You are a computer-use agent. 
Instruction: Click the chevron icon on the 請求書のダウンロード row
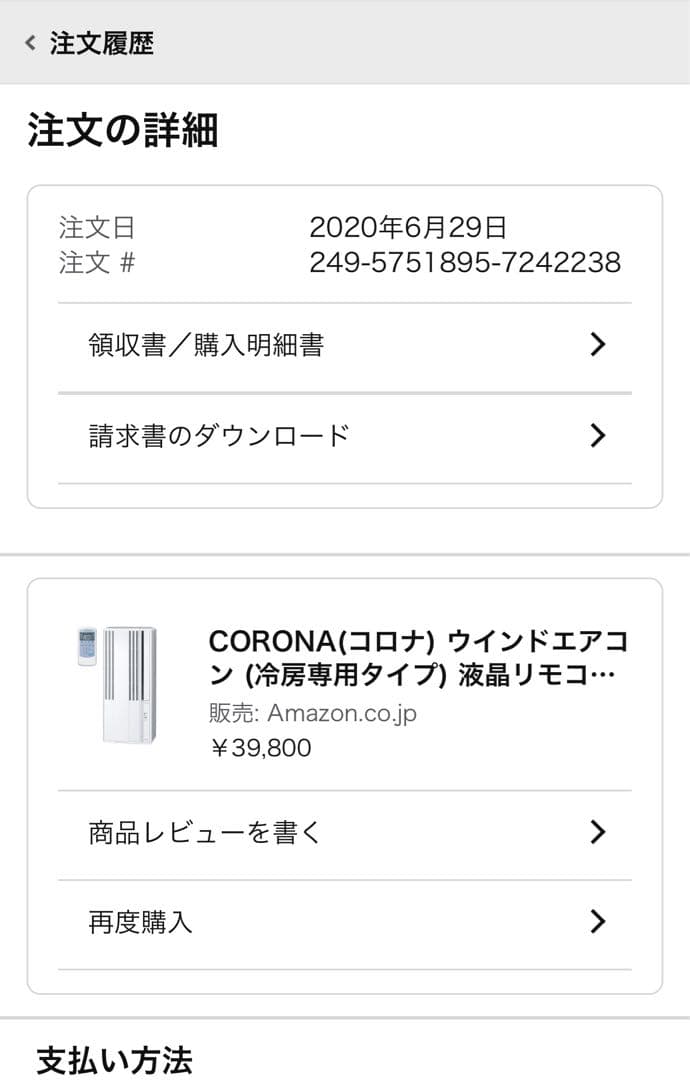click(x=598, y=435)
